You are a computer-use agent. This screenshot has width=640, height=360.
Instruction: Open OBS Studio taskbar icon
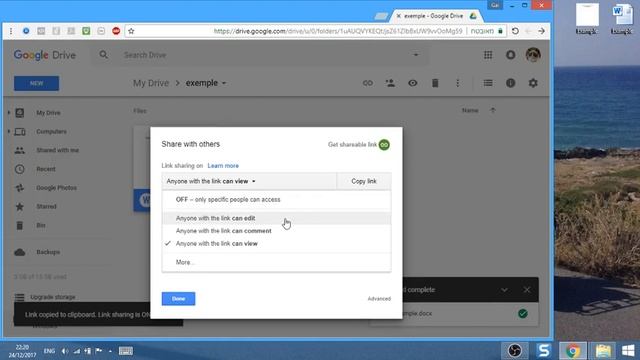[x=515, y=351]
